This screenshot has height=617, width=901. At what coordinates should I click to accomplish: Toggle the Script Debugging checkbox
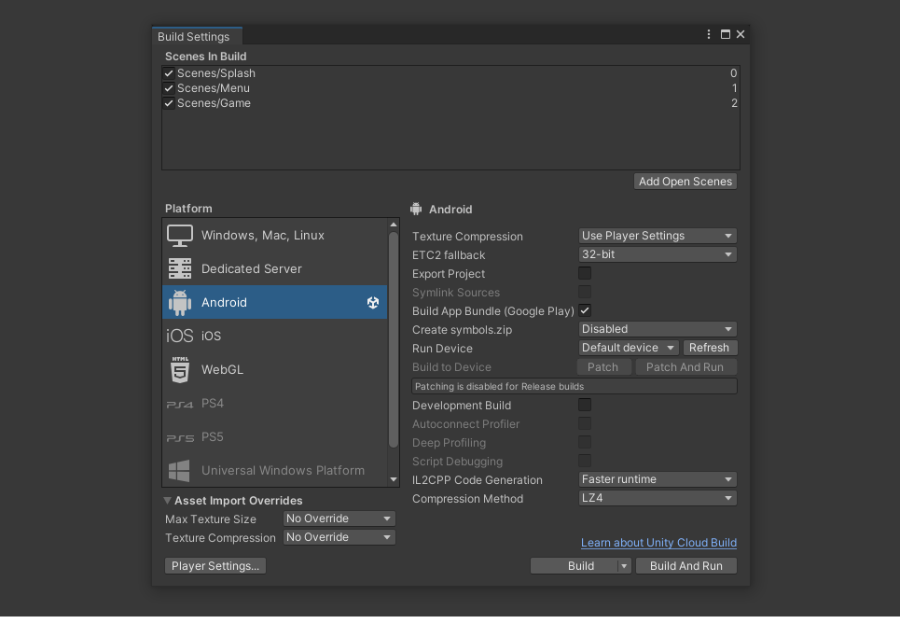pyautogui.click(x=585, y=461)
